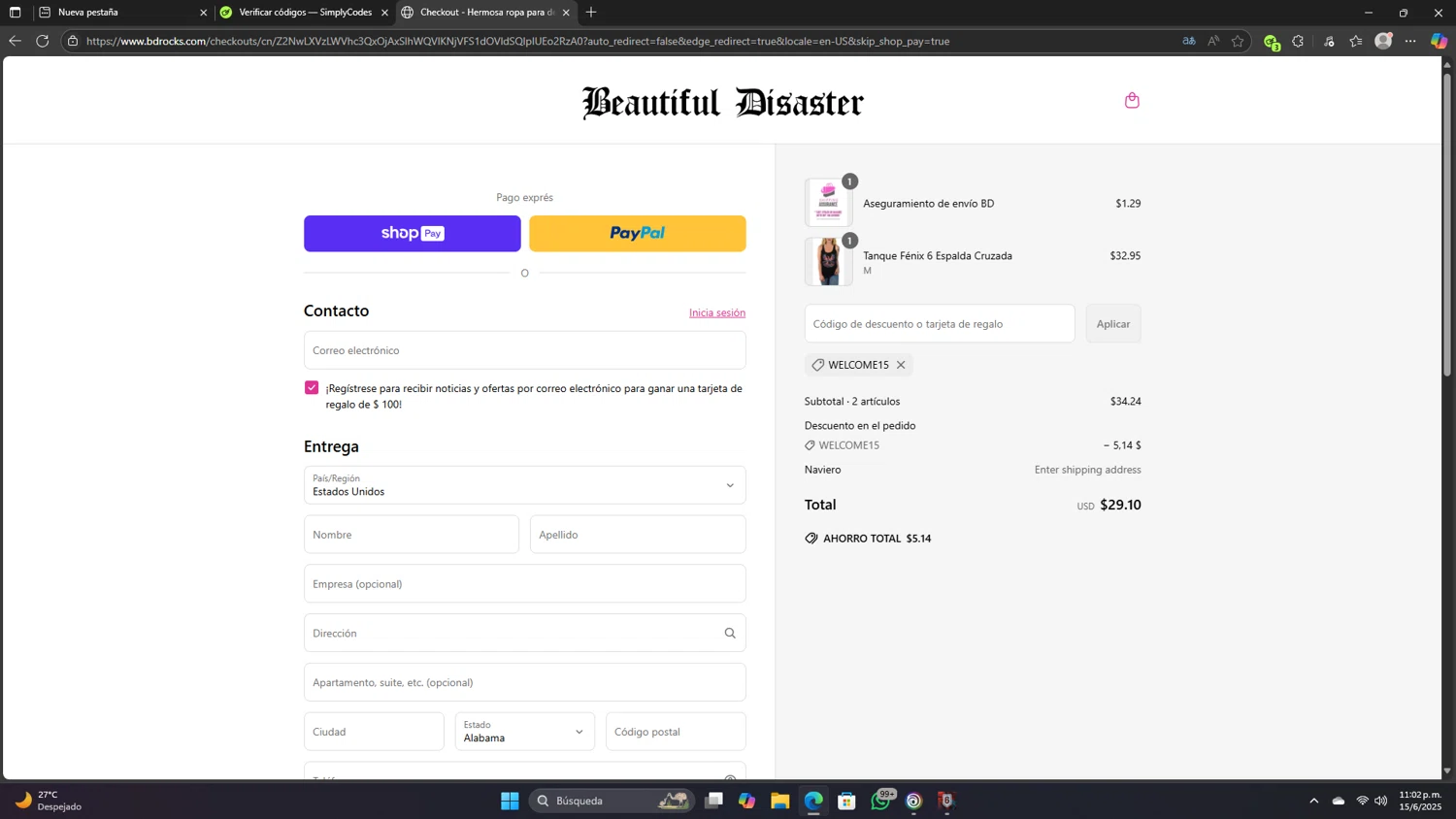
Task: Open Microsoft Edge from taskbar
Action: (813, 801)
